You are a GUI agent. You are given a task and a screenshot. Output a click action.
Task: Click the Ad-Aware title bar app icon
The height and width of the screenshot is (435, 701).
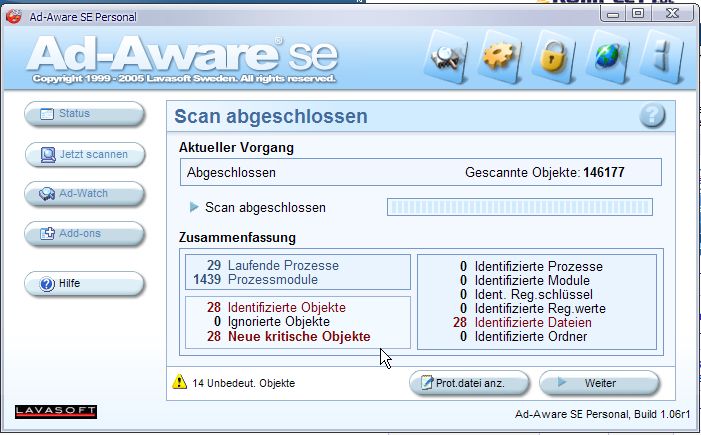tap(14, 17)
